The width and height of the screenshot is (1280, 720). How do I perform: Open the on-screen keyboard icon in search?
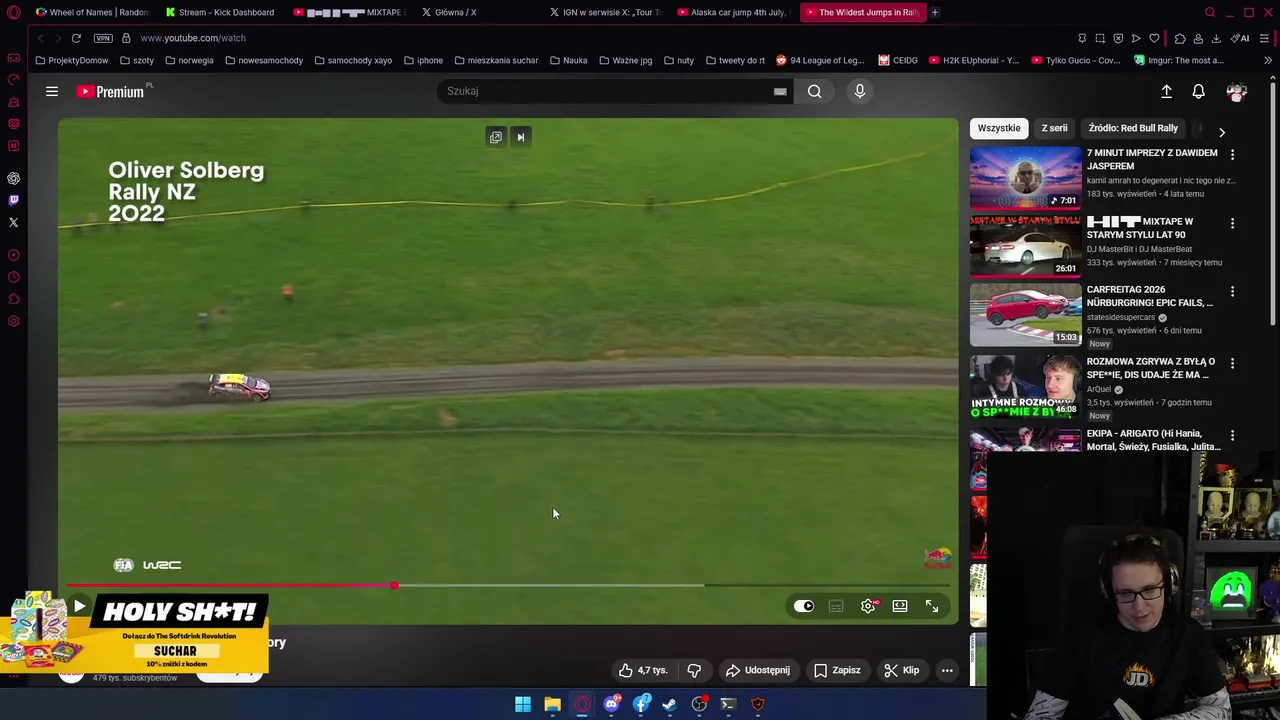point(780,92)
